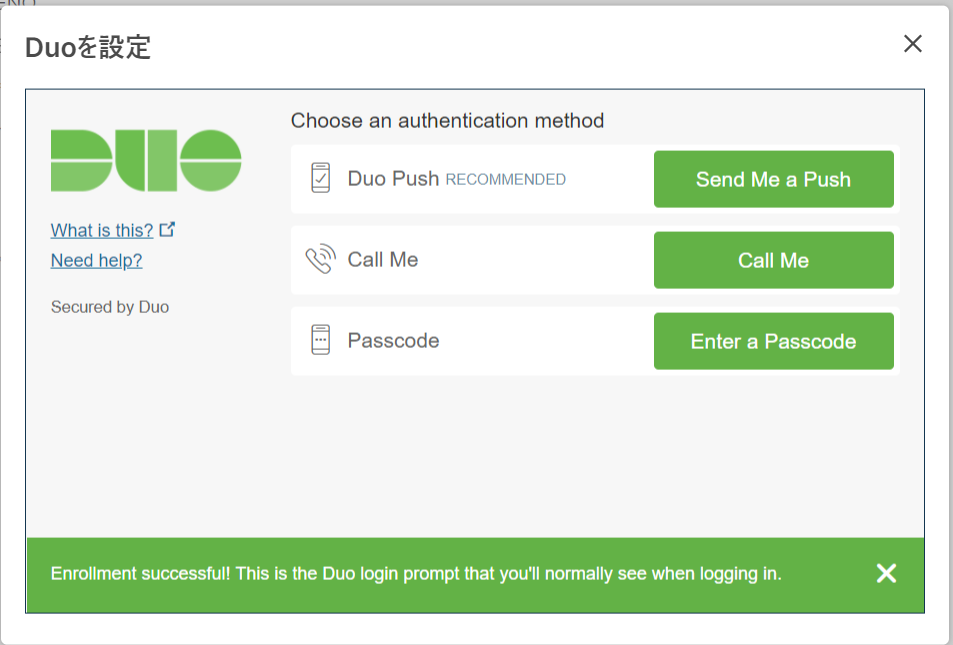This screenshot has height=645, width=953.
Task: Click the Choose an authentication method heading
Action: coord(447,121)
